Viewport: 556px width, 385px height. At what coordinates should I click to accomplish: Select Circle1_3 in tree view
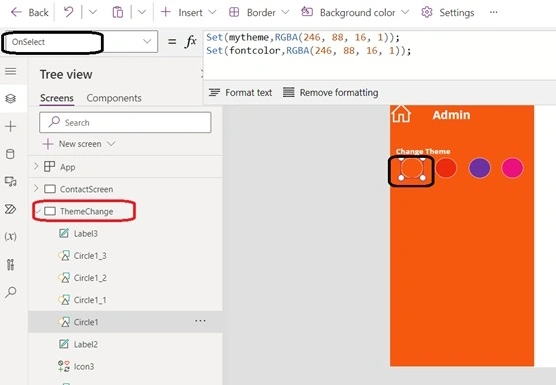pyautogui.click(x=90, y=256)
